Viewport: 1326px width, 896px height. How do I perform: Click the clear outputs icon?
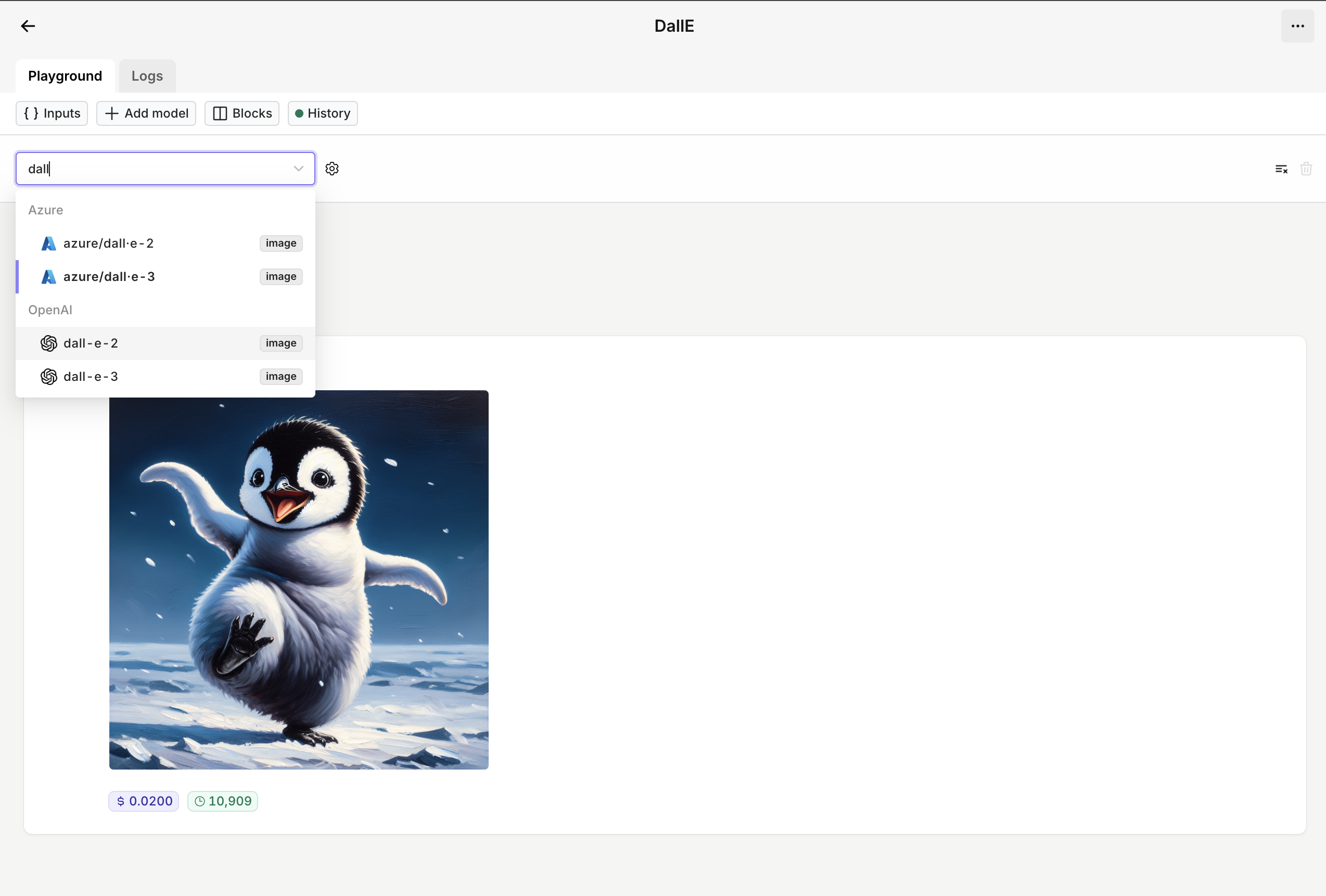(1281, 169)
